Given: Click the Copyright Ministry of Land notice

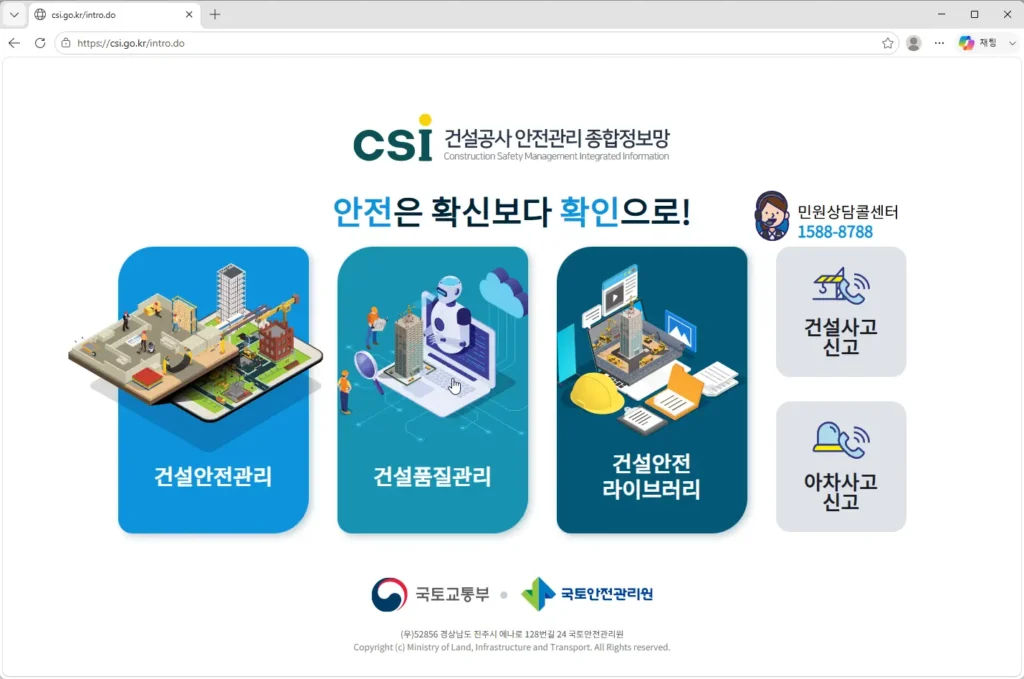Looking at the screenshot, I should [x=512, y=648].
